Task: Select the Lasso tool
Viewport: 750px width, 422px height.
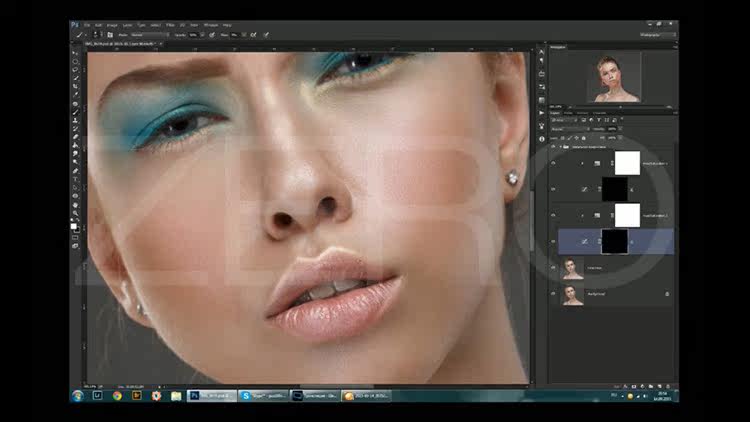Action: pos(75,69)
